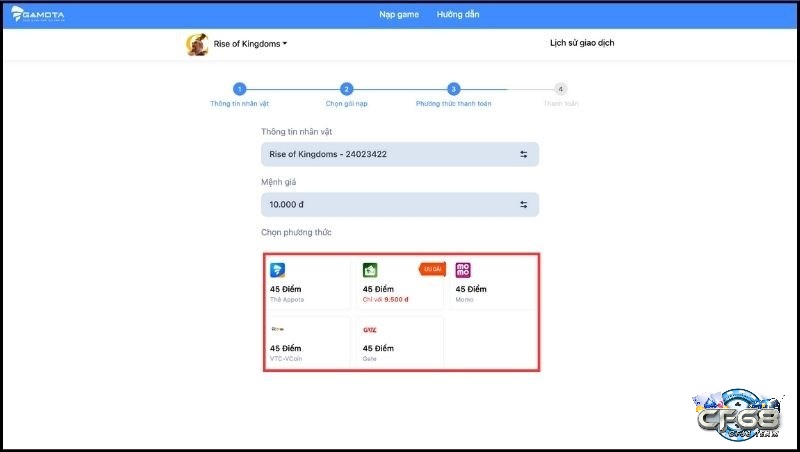Click the Appota card icon
The width and height of the screenshot is (800, 452).
point(278,270)
